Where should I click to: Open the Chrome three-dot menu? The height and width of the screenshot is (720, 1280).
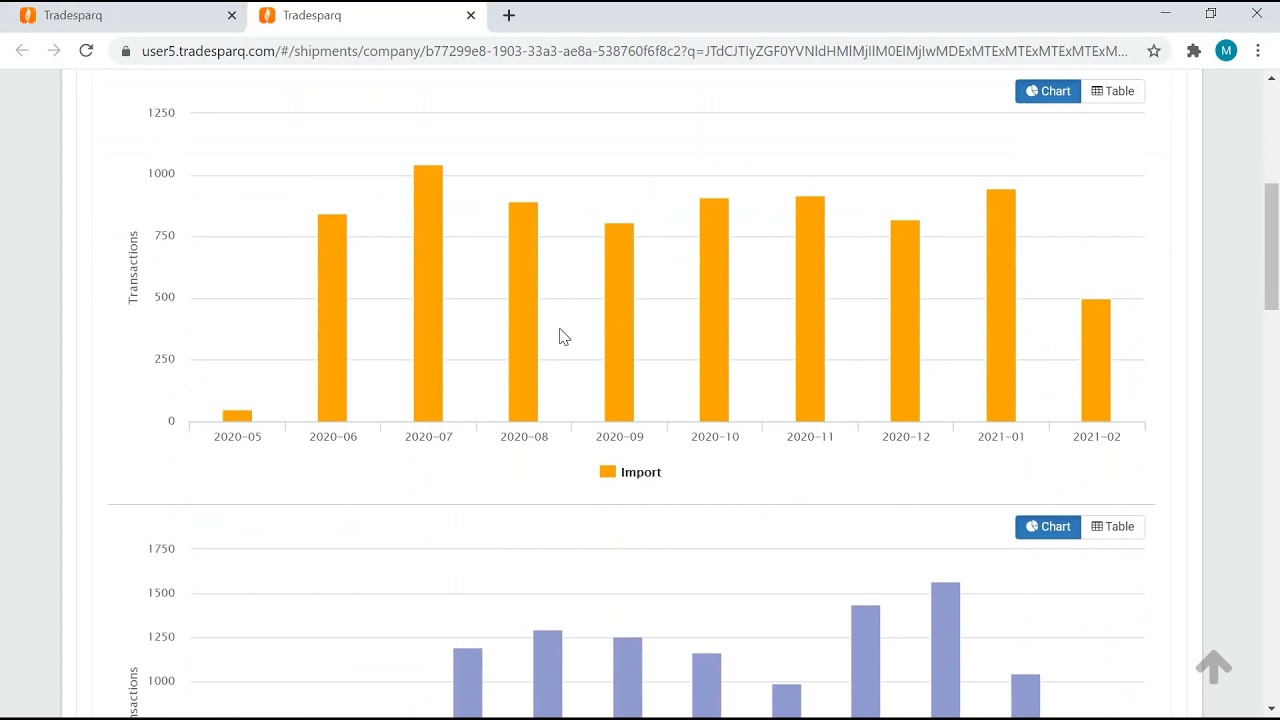pyautogui.click(x=1258, y=51)
